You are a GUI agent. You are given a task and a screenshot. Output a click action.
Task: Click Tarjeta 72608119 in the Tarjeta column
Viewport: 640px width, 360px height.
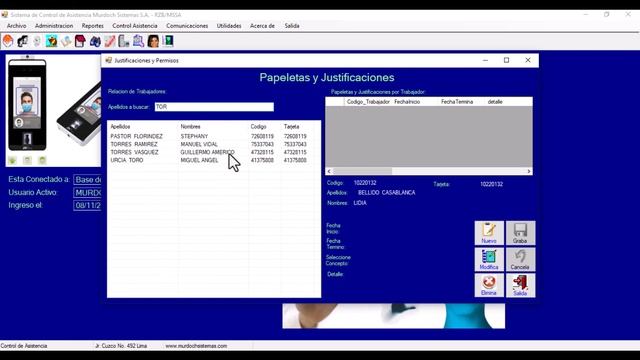tap(295, 136)
